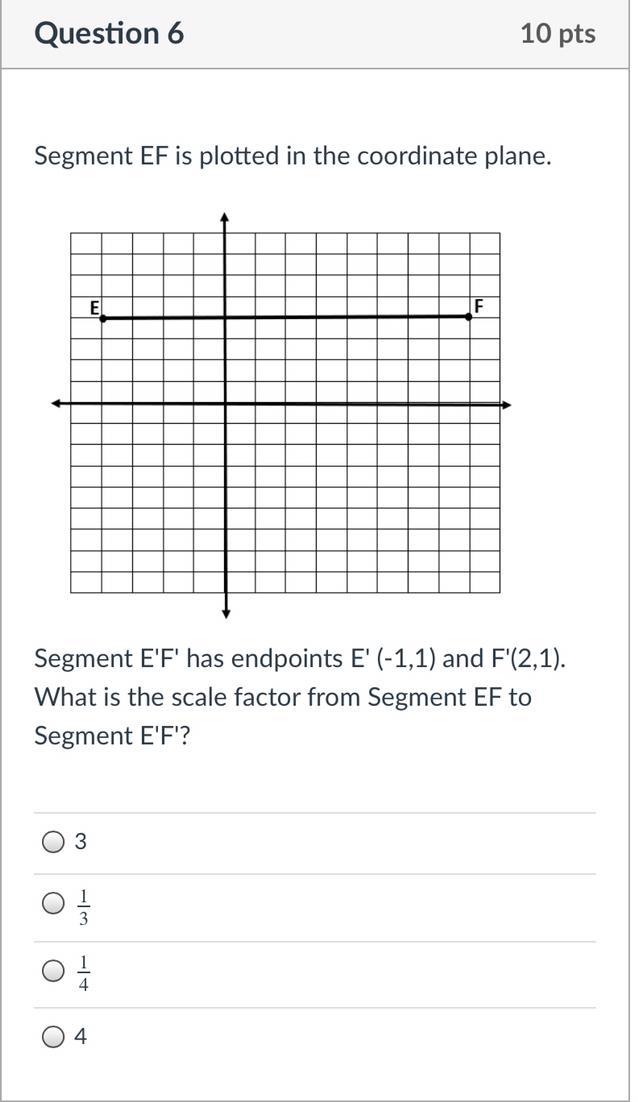Screen dimensions: 638x1102
Task: Click the left arrowhead of the x-axis
Action: pyautogui.click(x=57, y=403)
